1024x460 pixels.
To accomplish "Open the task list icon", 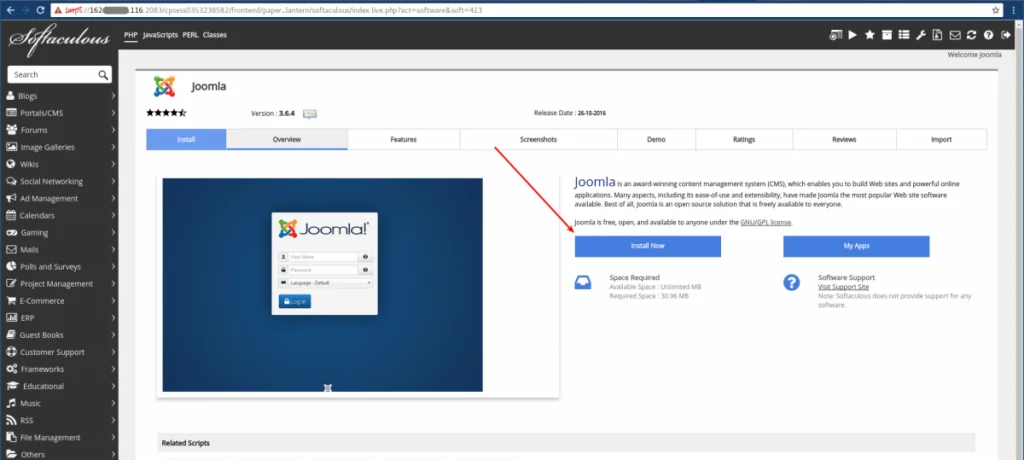I will click(904, 35).
